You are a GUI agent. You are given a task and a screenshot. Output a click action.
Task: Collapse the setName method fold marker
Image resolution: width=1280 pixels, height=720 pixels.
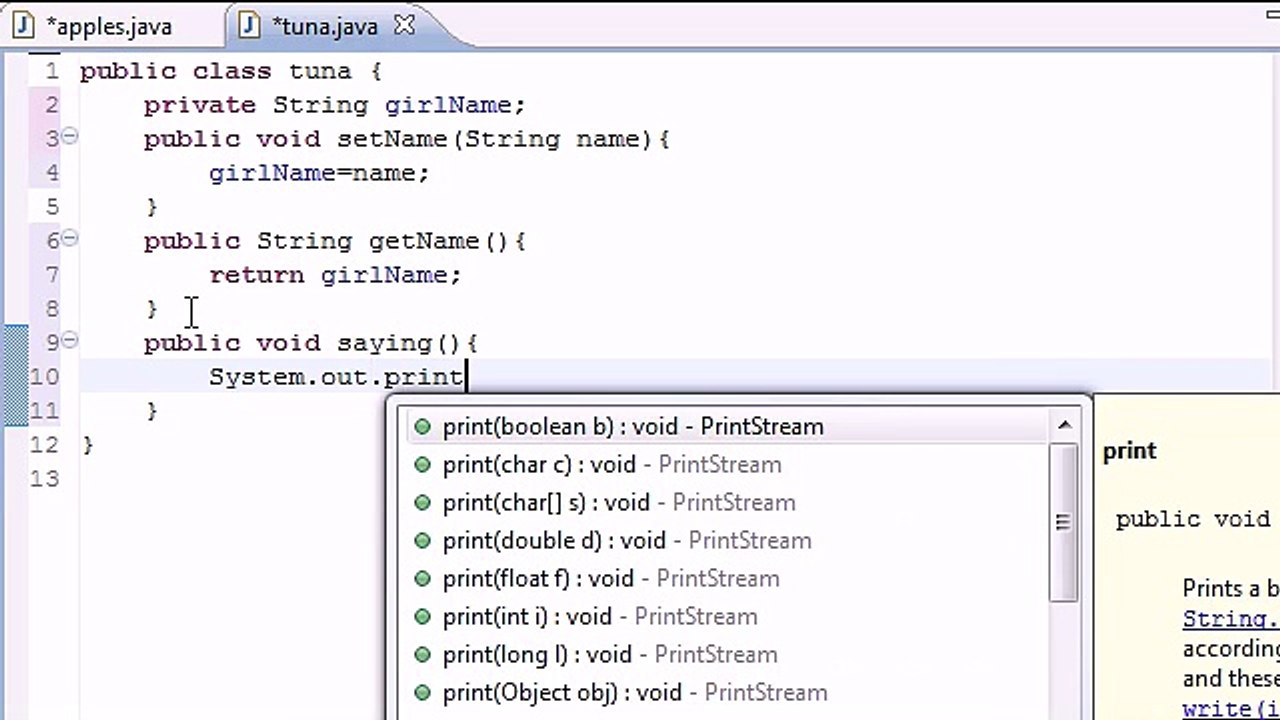coord(69,137)
